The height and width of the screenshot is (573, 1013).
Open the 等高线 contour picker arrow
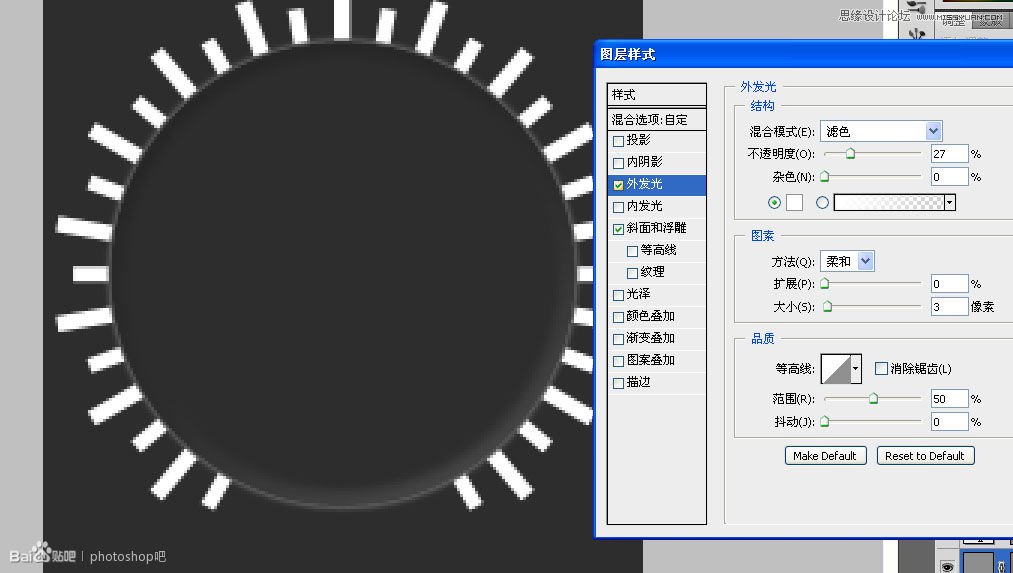855,369
